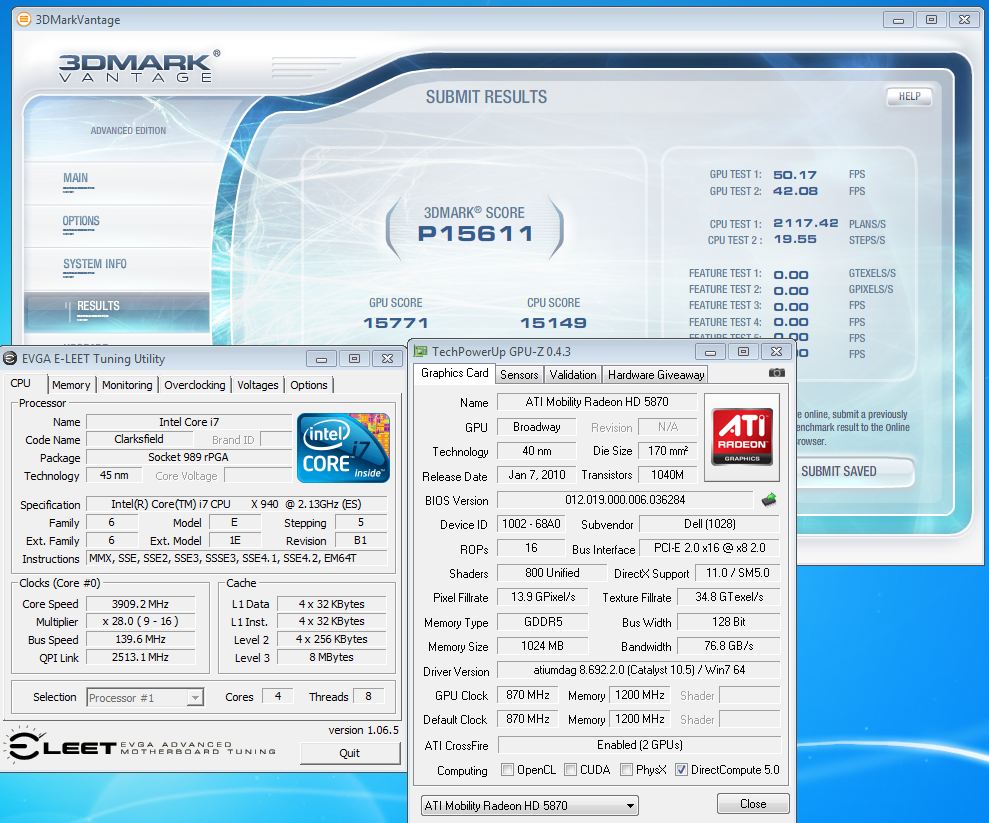Open the Monitoring tab in E-LEET
The image size is (989, 823).
(x=127, y=385)
